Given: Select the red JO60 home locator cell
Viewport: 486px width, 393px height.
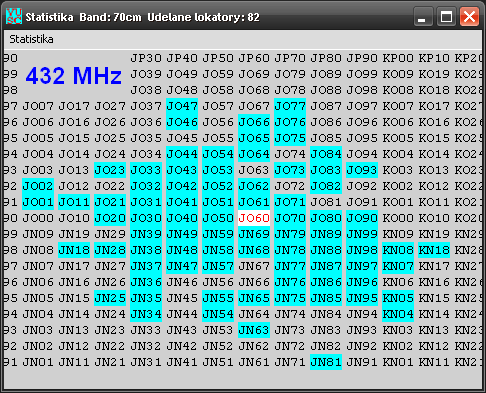Looking at the screenshot, I should click(254, 218).
